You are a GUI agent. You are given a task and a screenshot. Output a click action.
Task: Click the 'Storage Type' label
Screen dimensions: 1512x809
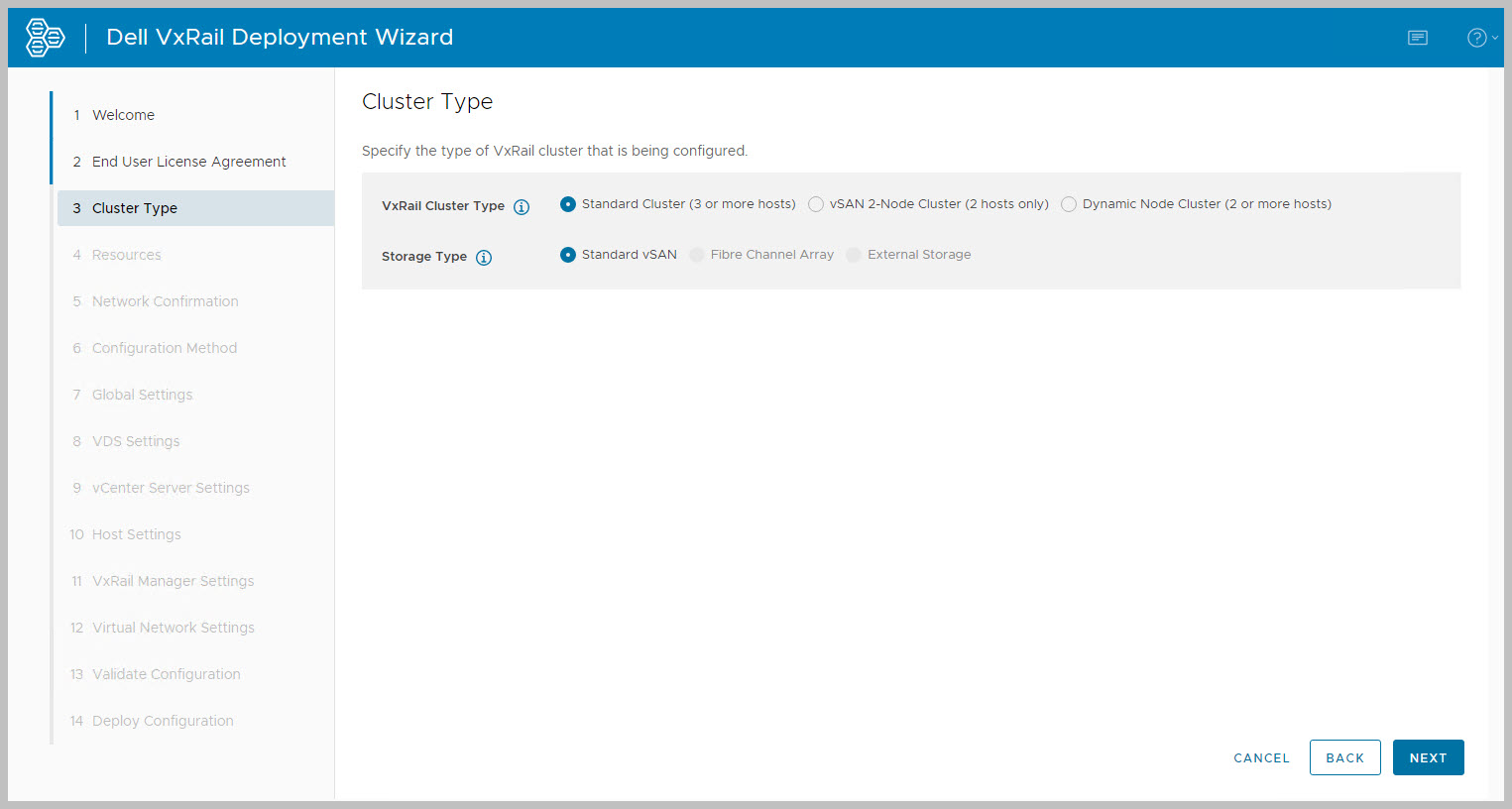point(424,257)
